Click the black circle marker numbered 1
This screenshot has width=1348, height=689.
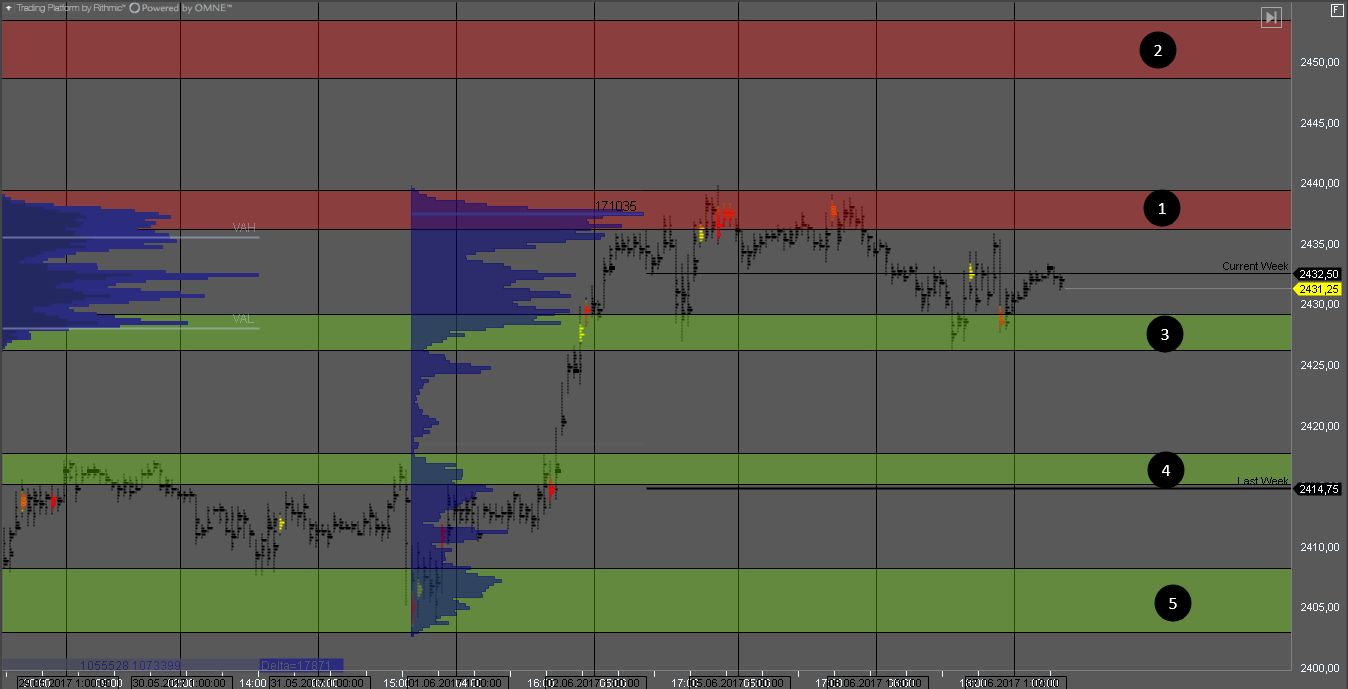[1161, 208]
